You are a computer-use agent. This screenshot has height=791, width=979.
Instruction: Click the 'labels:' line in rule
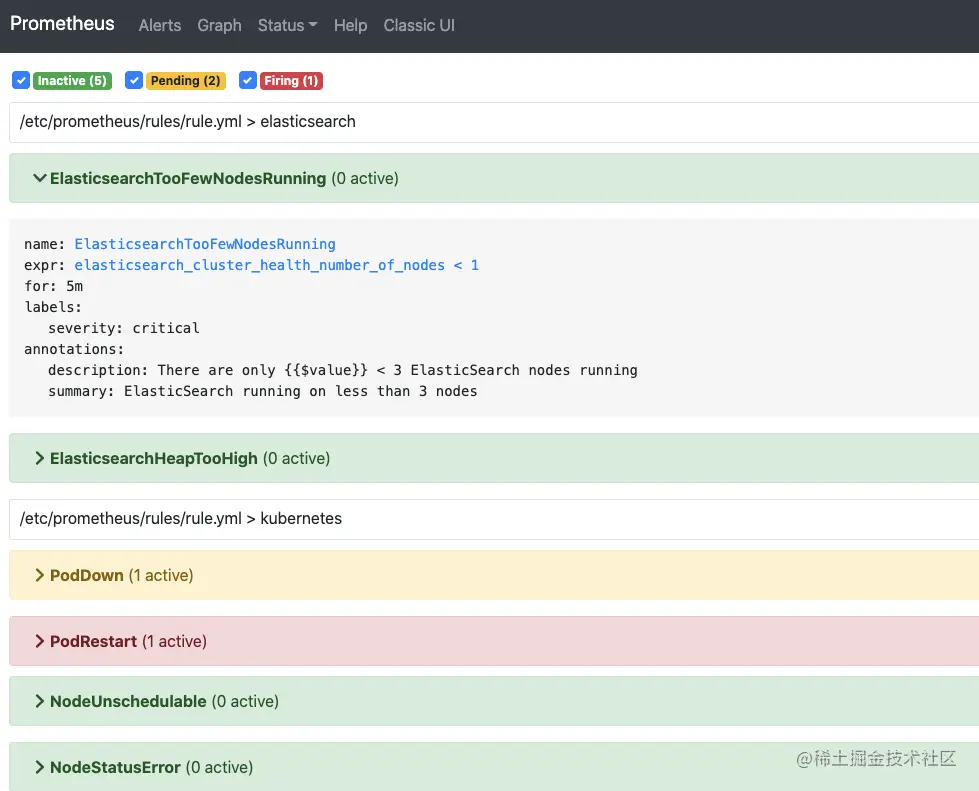pyautogui.click(x=53, y=307)
